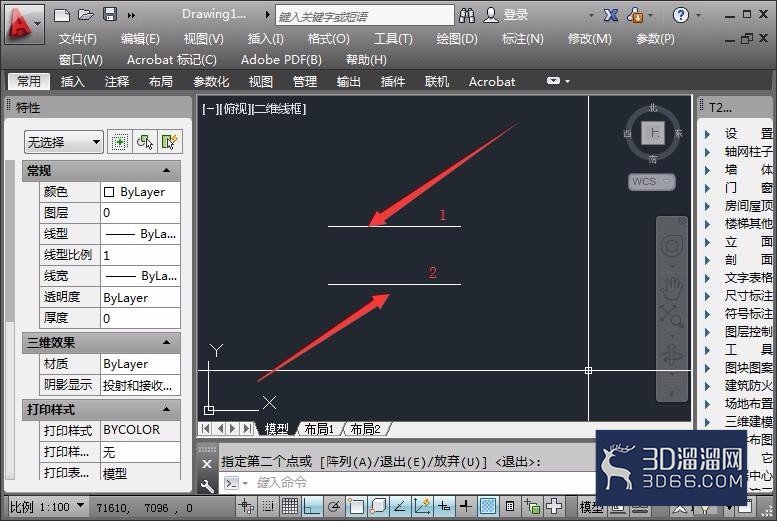Click the Zoom Extents tool on navigation bar

click(x=671, y=315)
